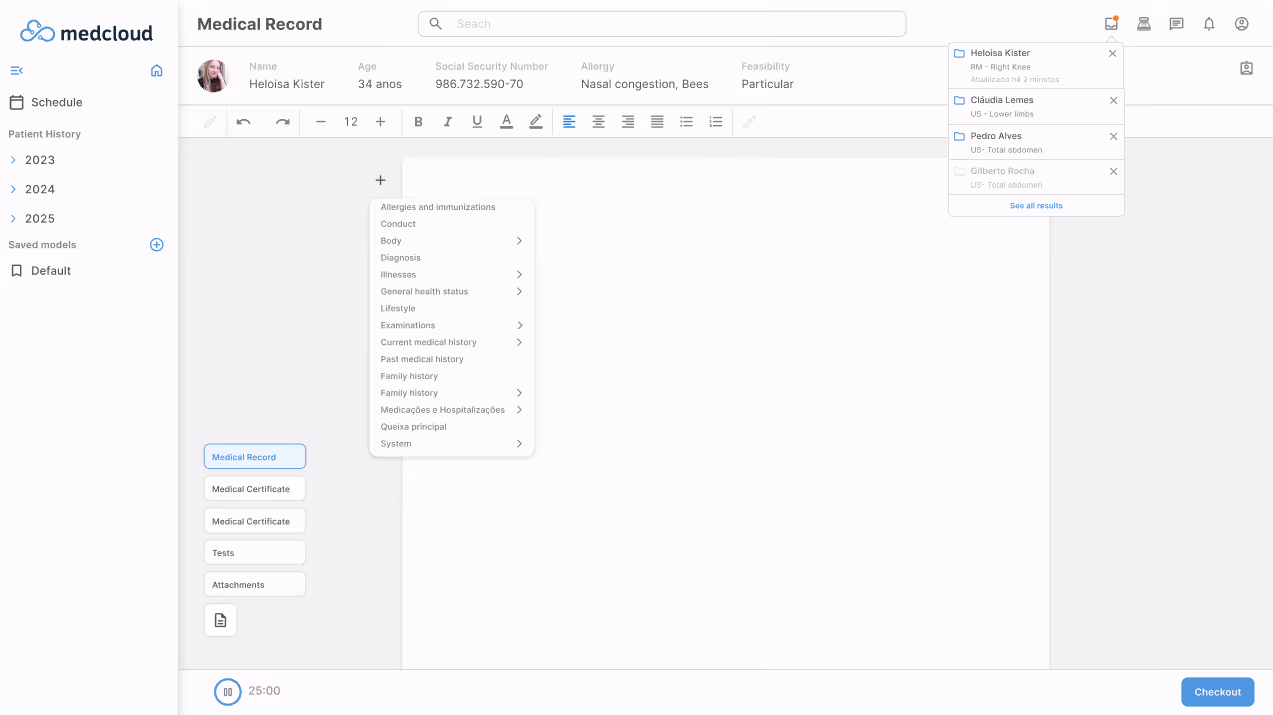This screenshot has height=715, width=1273.
Task: Click the badge scanner icon near patient header
Action: (1246, 67)
